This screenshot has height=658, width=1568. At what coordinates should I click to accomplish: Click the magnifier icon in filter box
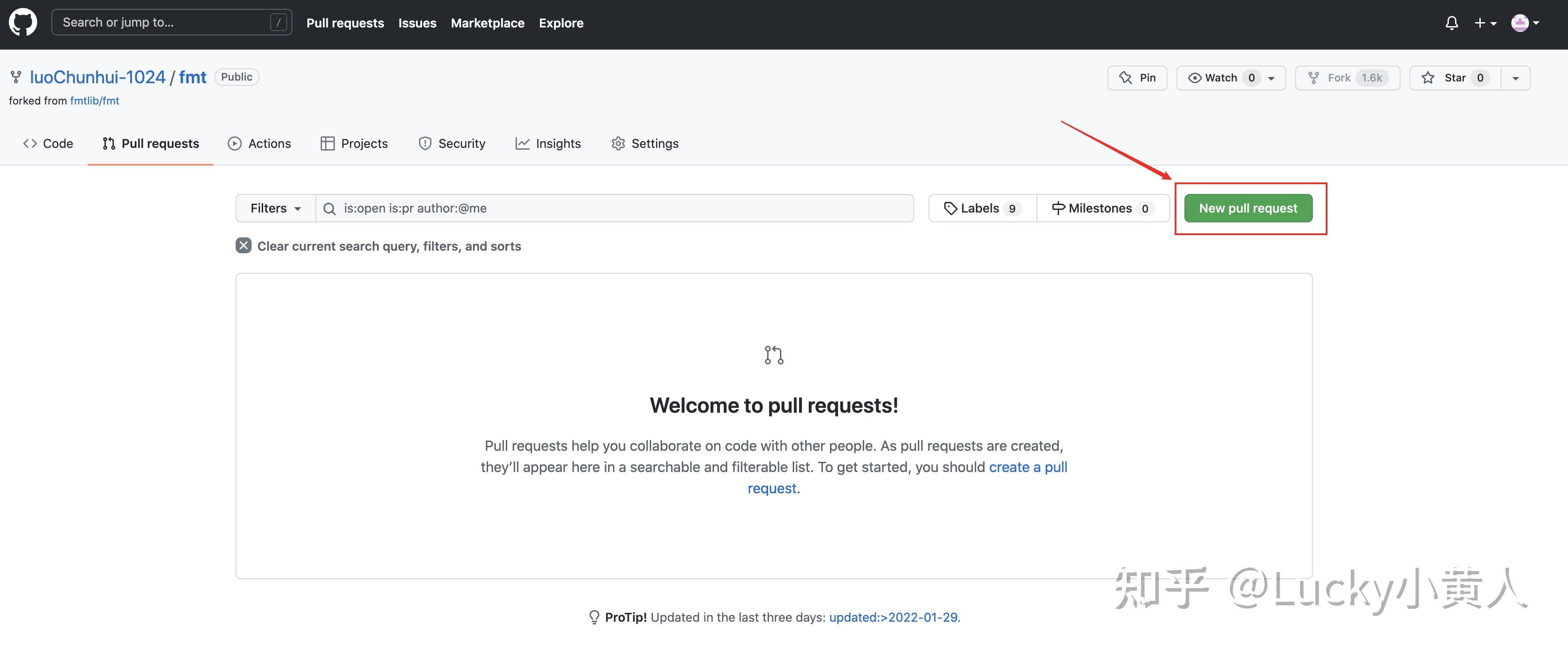tap(329, 209)
